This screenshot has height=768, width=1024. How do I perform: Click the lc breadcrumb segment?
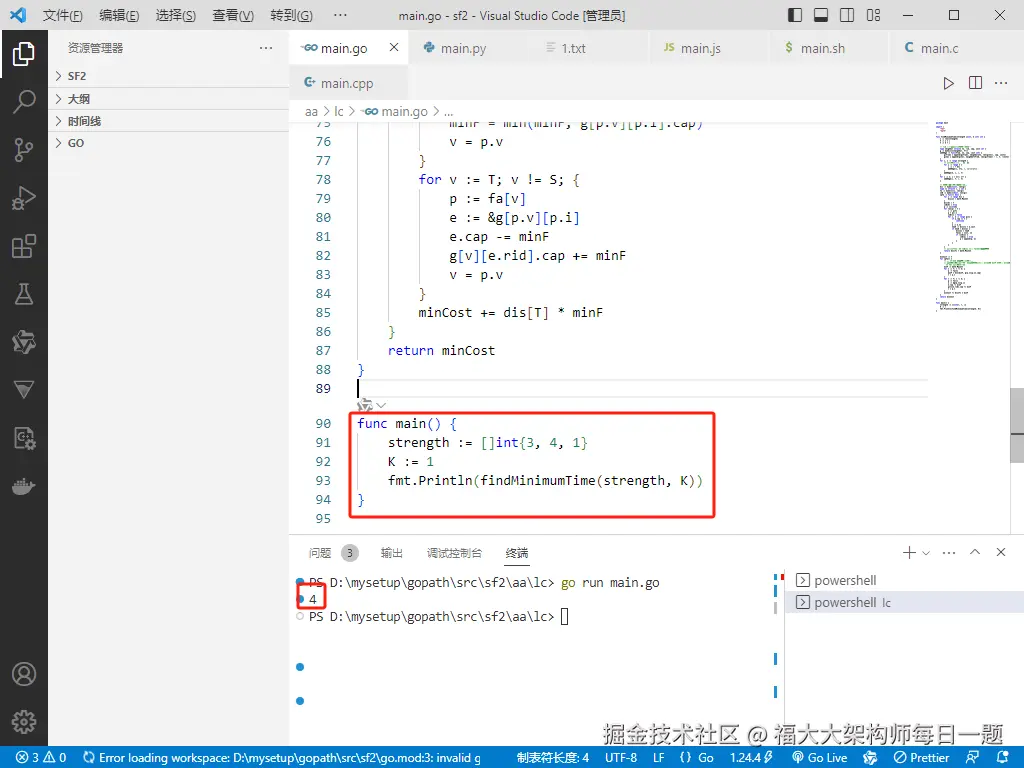click(x=338, y=112)
